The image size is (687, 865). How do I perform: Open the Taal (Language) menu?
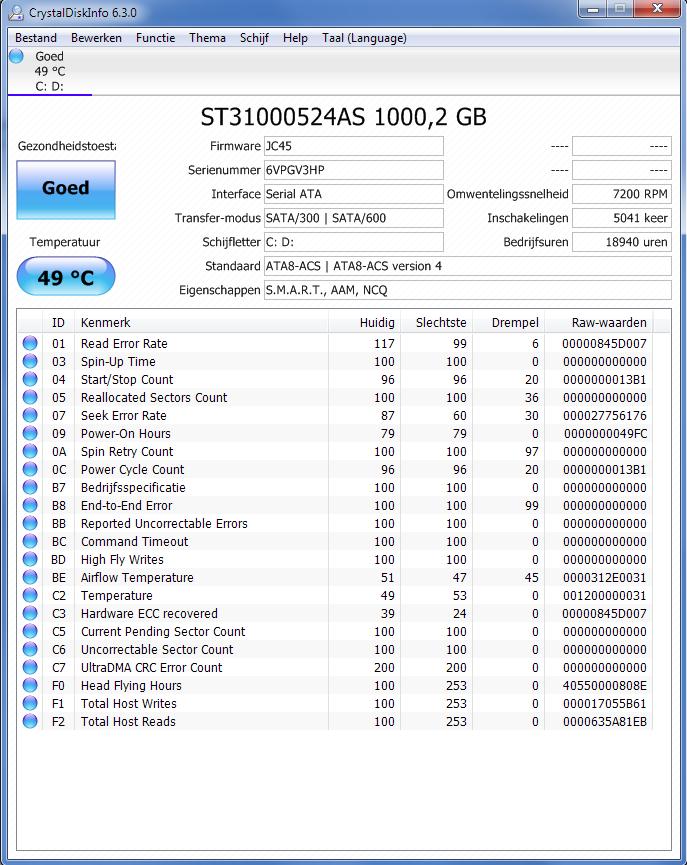[x=364, y=38]
